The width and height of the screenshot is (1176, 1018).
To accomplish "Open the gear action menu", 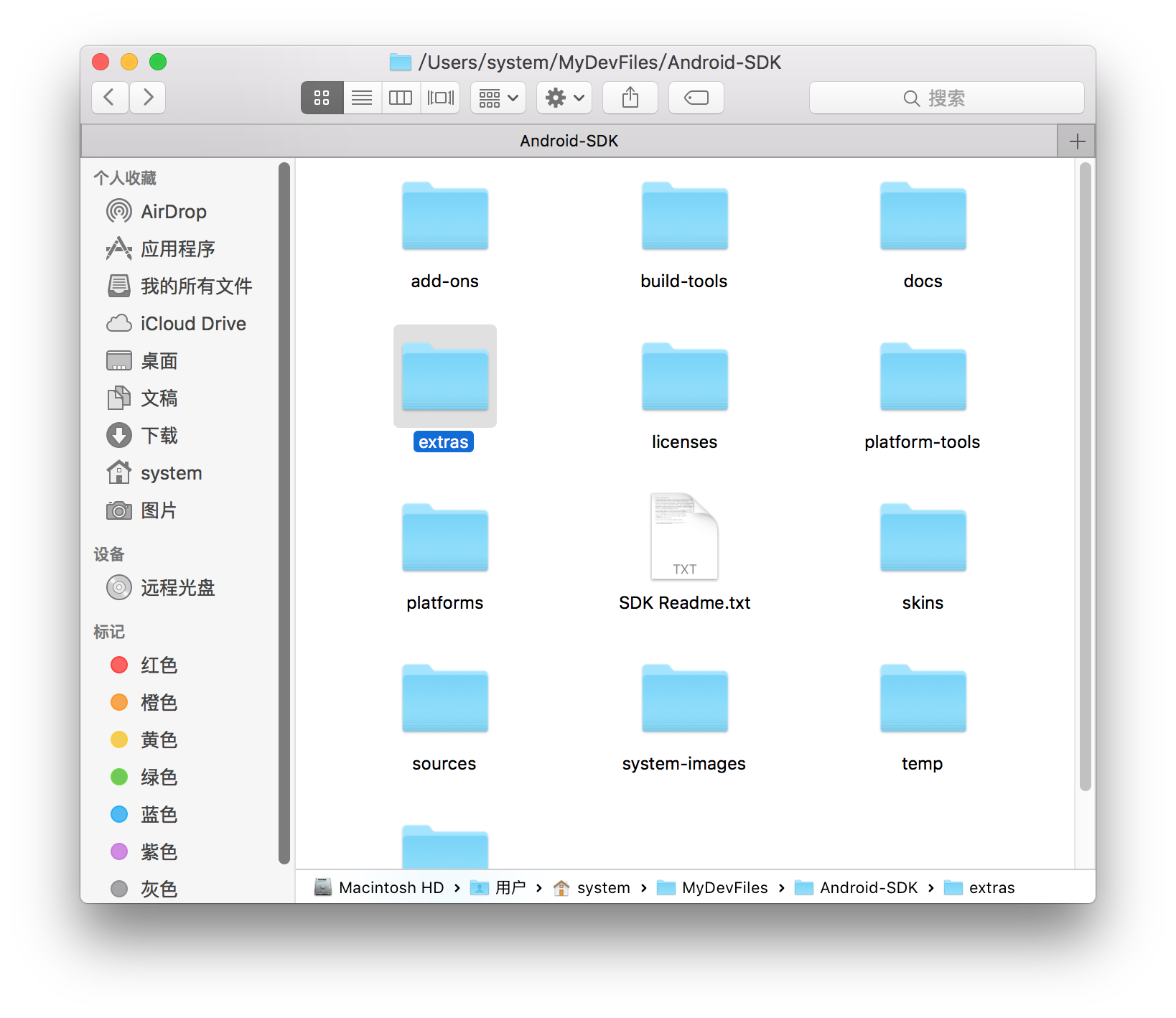I will click(x=564, y=98).
